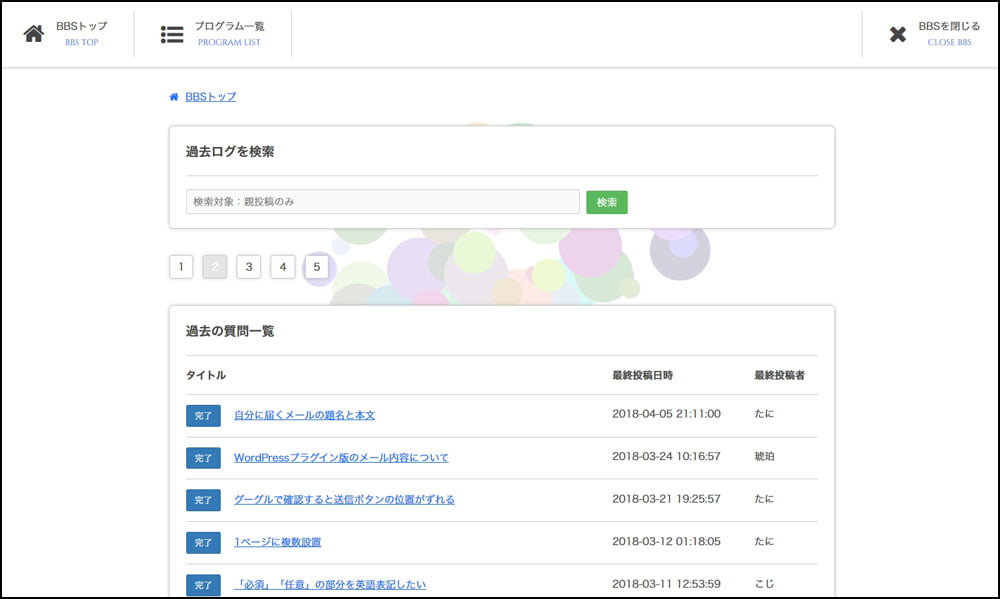The height and width of the screenshot is (599, 1000).
Task: Click poster たに in 2018-04-05 row
Action: click(x=764, y=414)
